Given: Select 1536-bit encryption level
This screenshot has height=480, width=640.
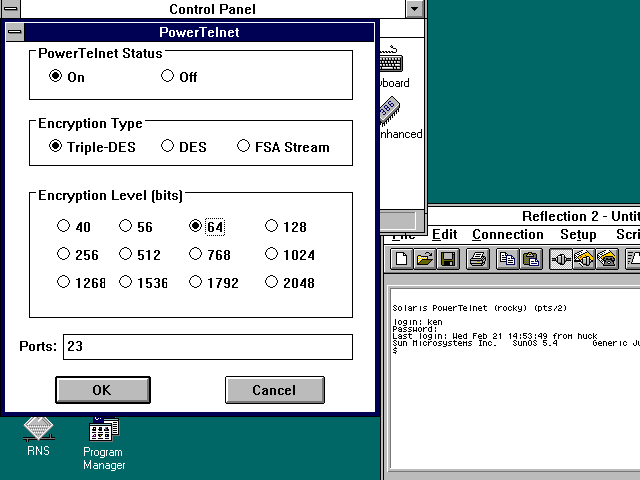Looking at the screenshot, I should (x=144, y=282).
